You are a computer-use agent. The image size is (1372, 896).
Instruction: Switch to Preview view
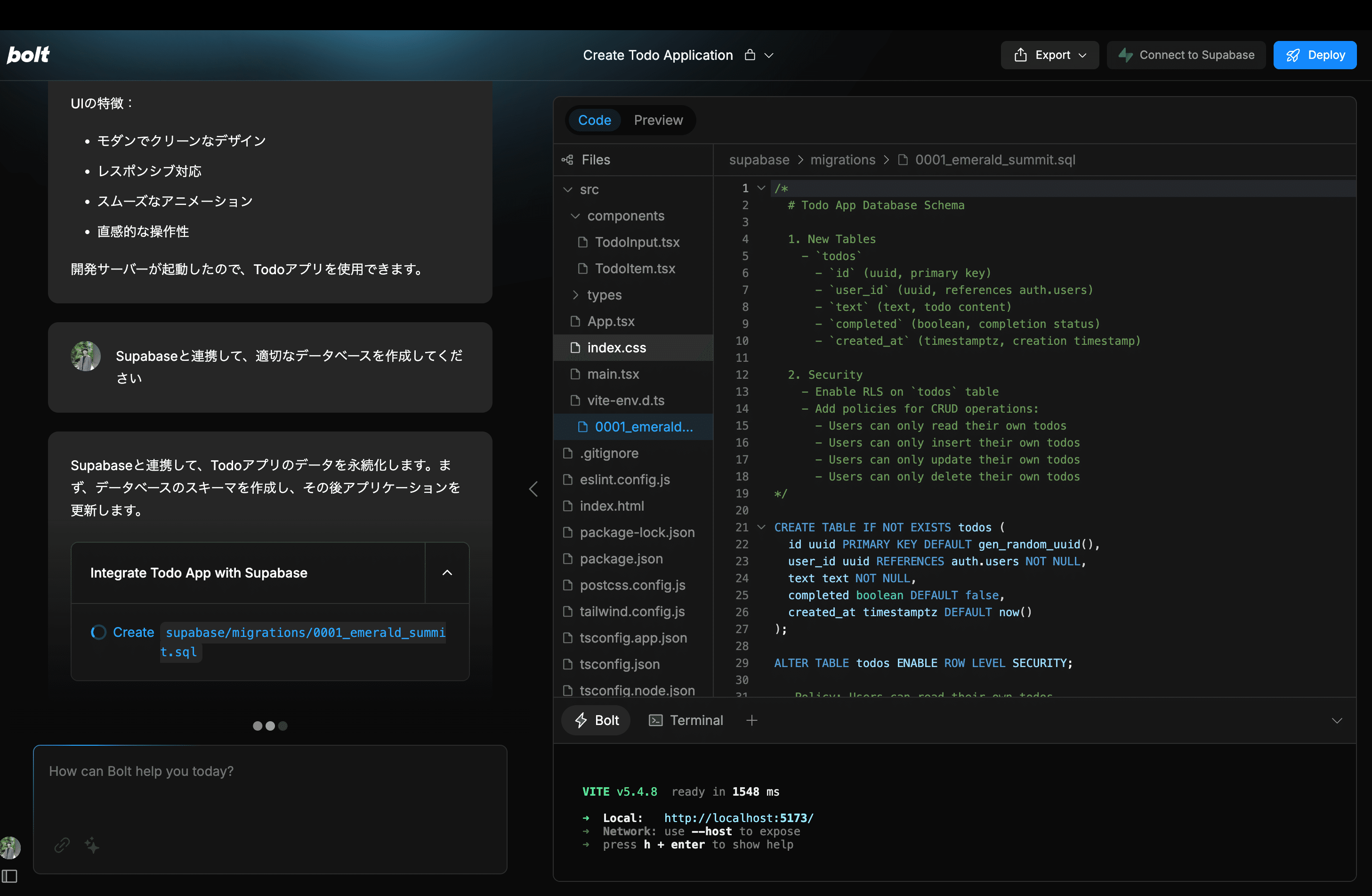pos(658,120)
